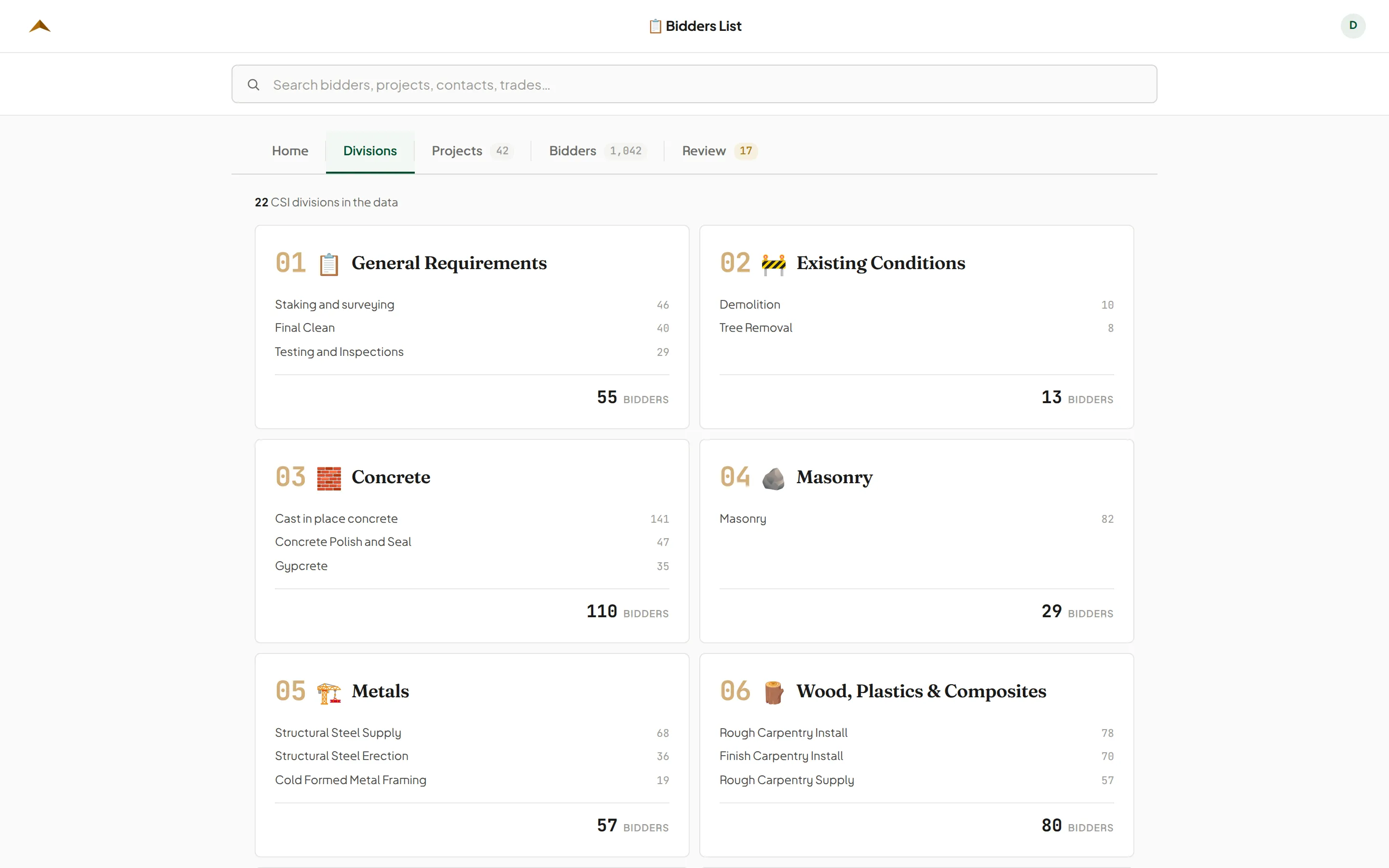The height and width of the screenshot is (868, 1389).
Task: Select Structural Steel Supply row
Action: (x=472, y=733)
